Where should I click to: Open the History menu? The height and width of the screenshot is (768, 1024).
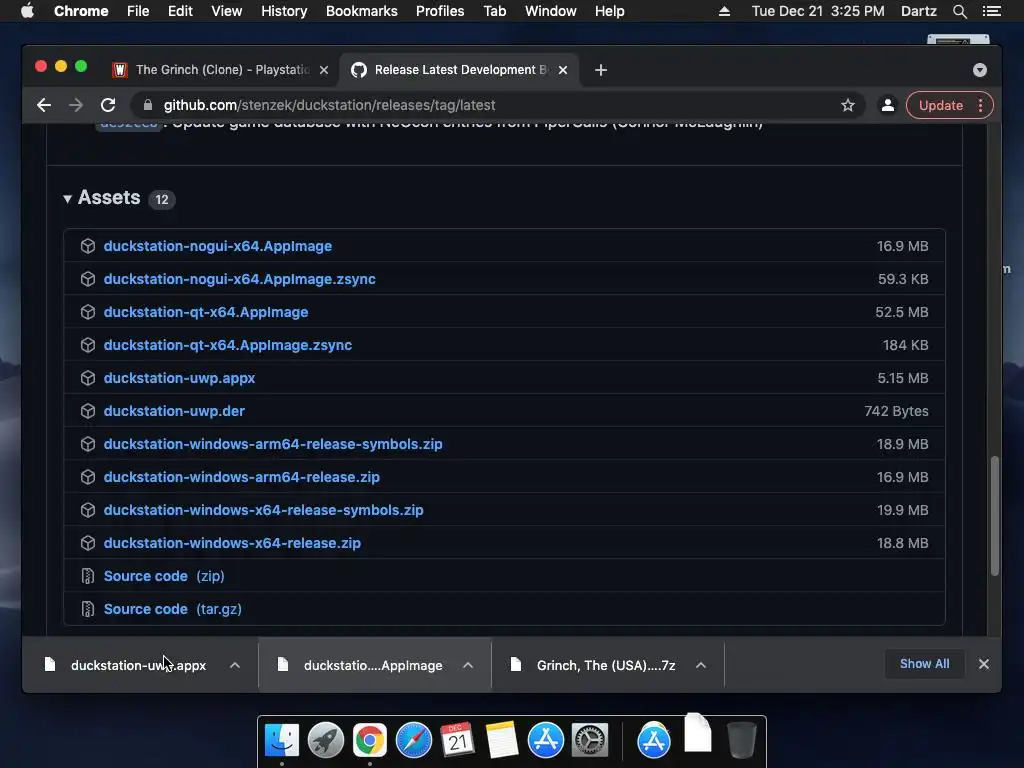pos(284,11)
